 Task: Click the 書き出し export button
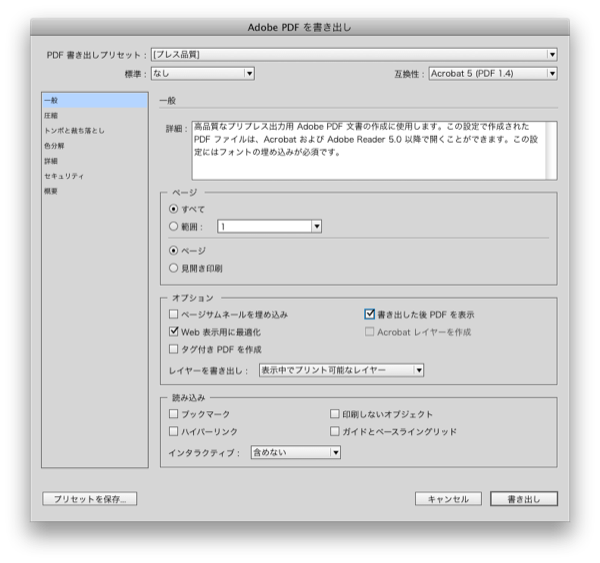point(524,498)
